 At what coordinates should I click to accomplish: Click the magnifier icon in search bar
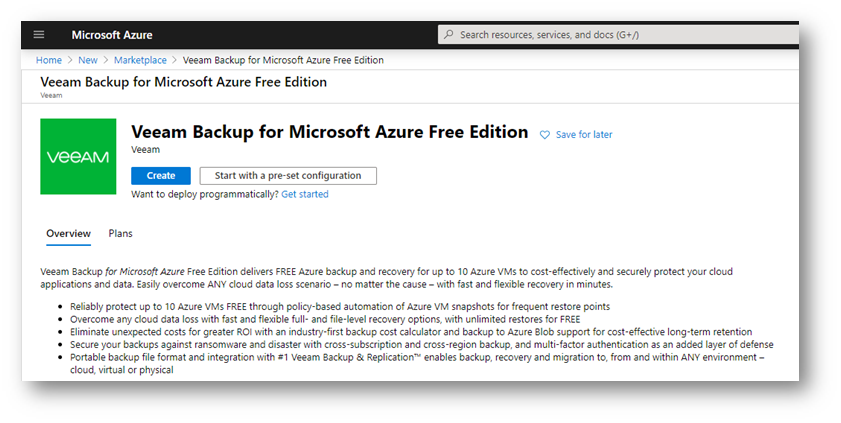click(449, 35)
